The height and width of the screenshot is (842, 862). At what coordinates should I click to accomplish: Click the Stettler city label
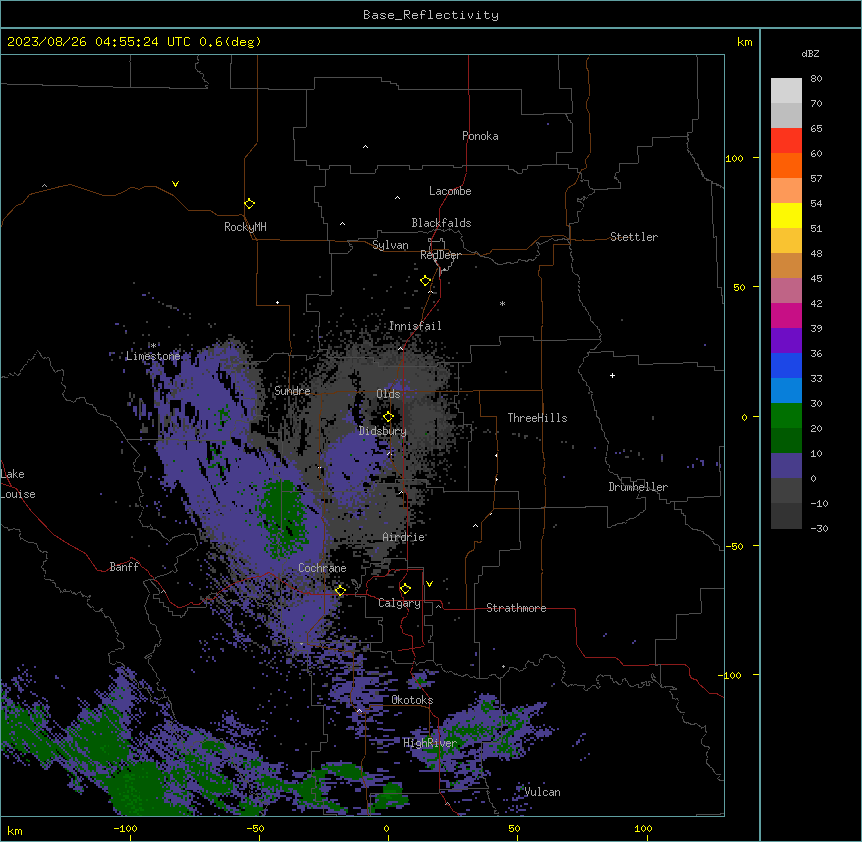click(x=634, y=237)
